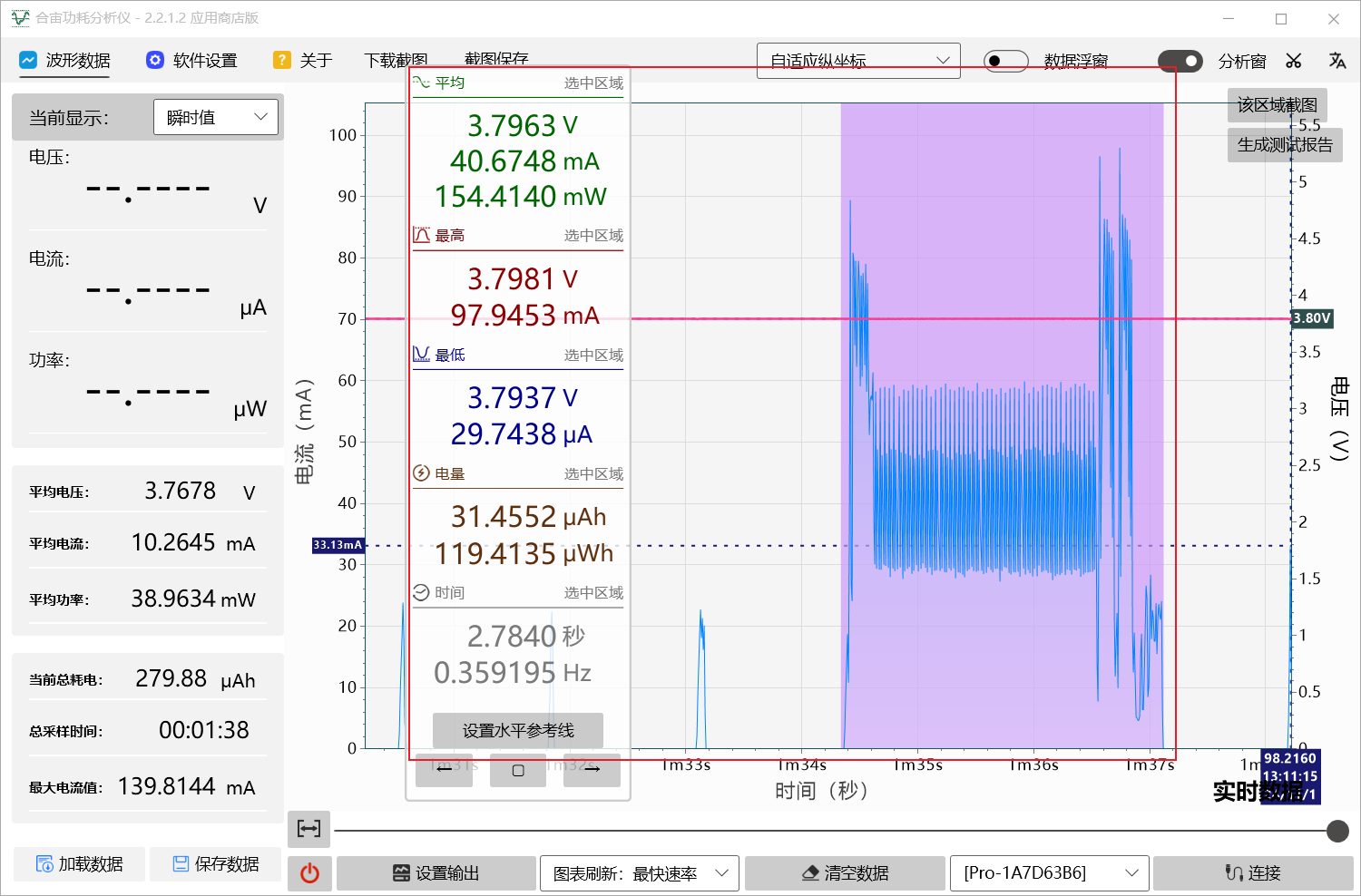Click the 平均电流 value 10.2645 mA
The width and height of the screenshot is (1361, 896).
(193, 543)
